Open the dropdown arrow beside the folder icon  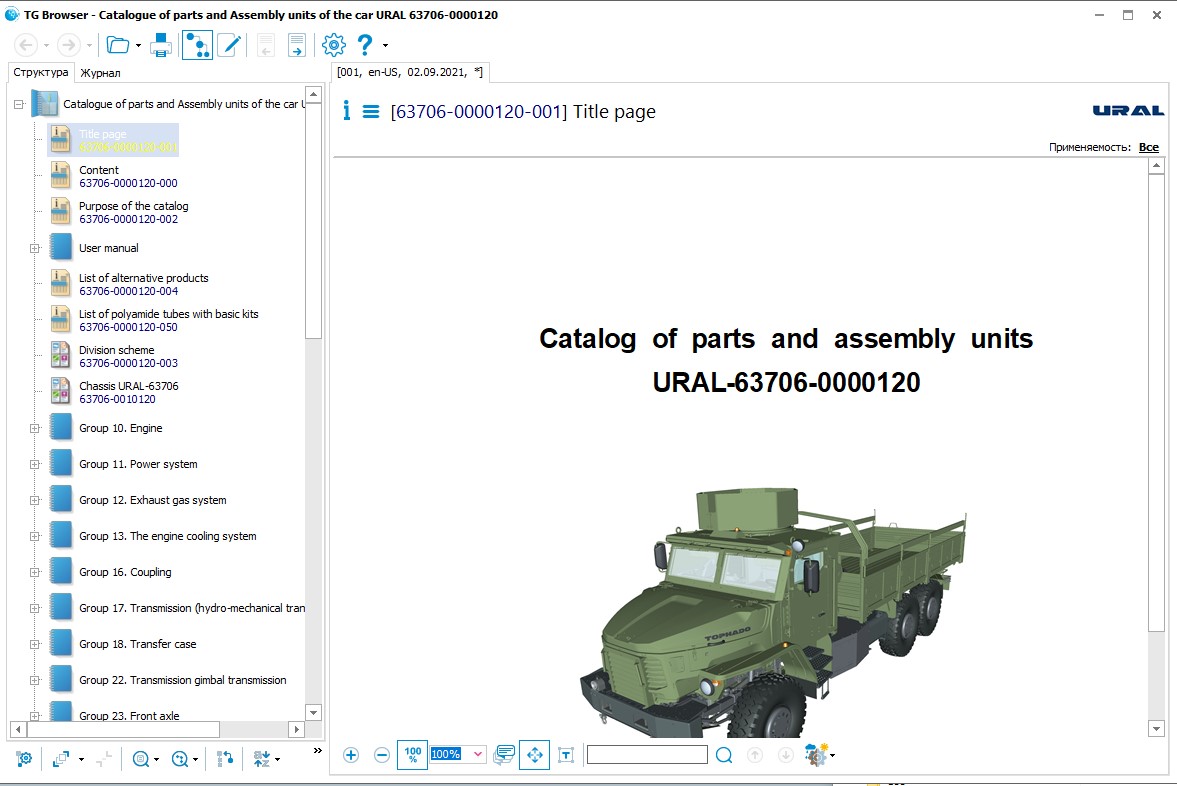(x=138, y=45)
